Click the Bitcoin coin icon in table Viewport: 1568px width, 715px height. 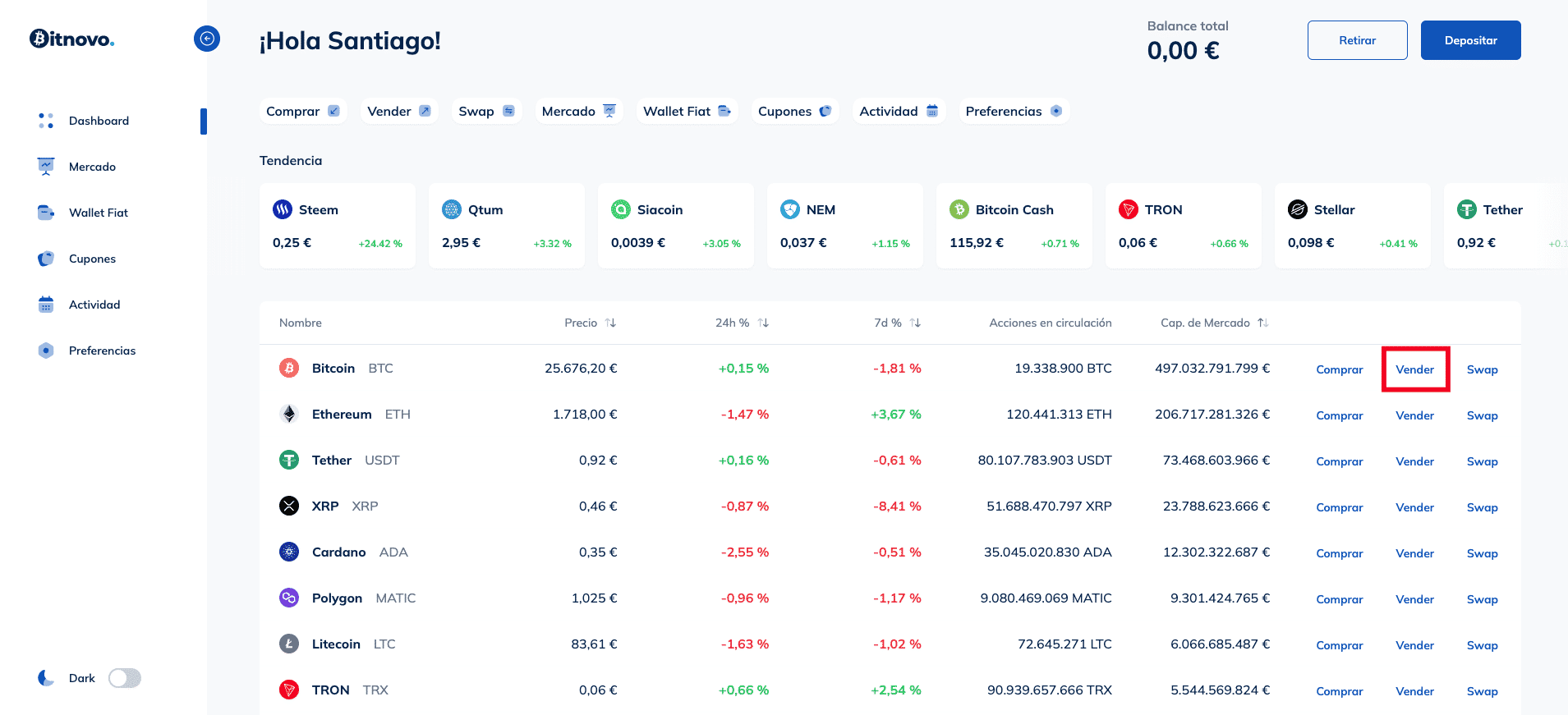289,369
